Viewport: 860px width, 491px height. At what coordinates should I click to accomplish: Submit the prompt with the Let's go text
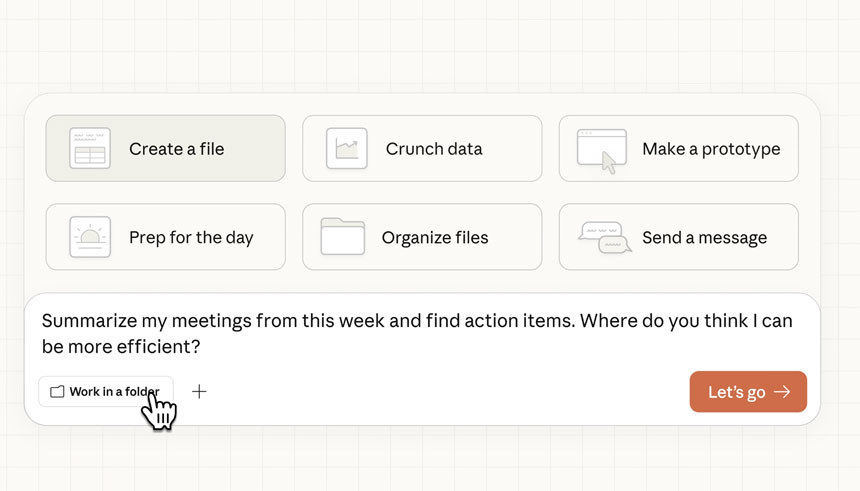[x=736, y=392]
